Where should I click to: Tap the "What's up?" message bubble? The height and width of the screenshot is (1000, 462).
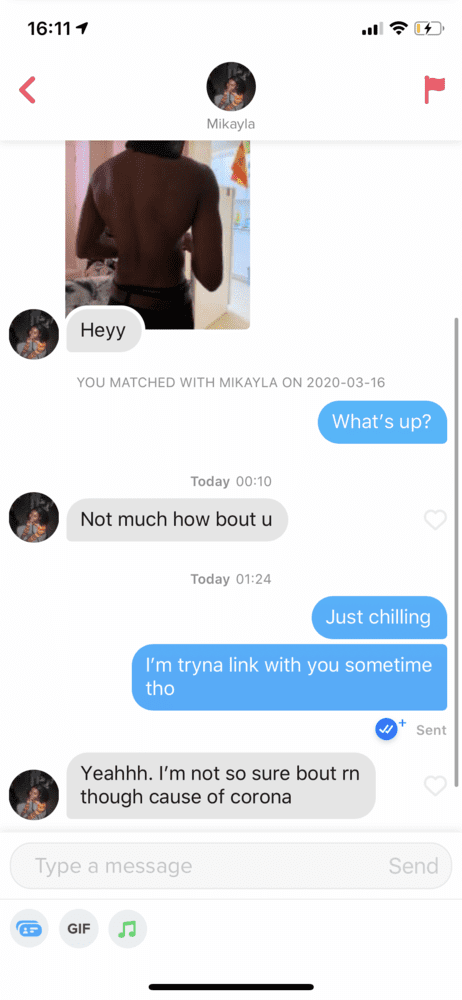coord(382,422)
